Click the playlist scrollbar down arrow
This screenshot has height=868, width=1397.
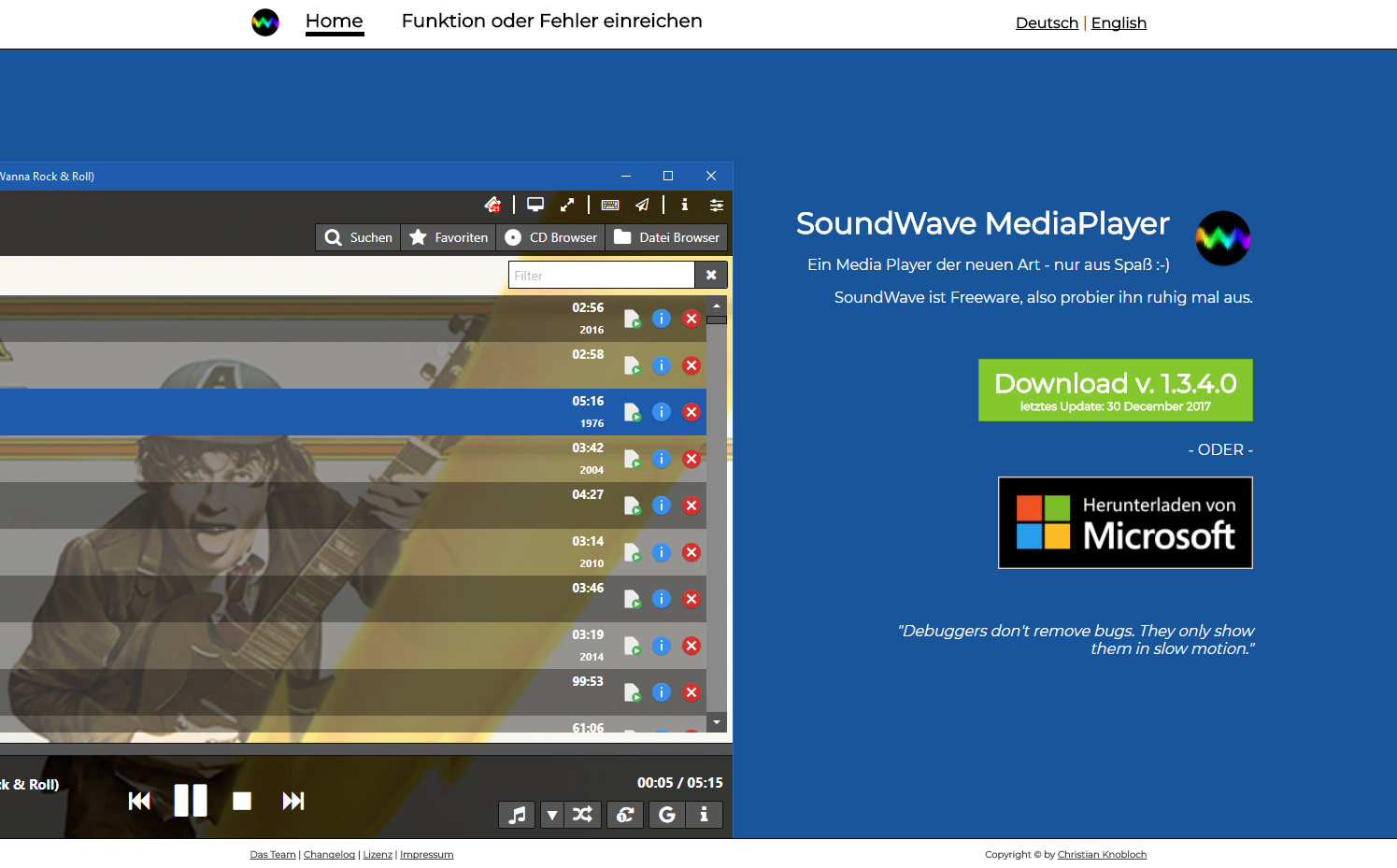click(717, 722)
